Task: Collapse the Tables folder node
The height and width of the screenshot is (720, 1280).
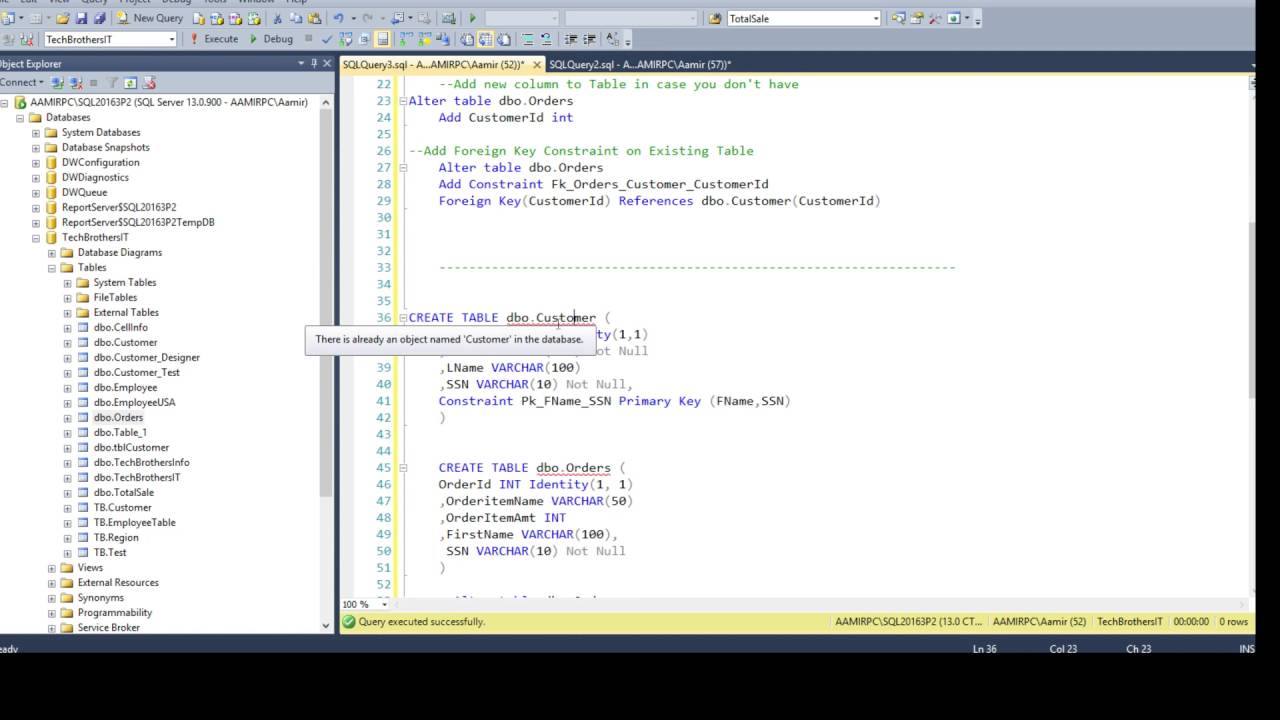Action: [52, 268]
